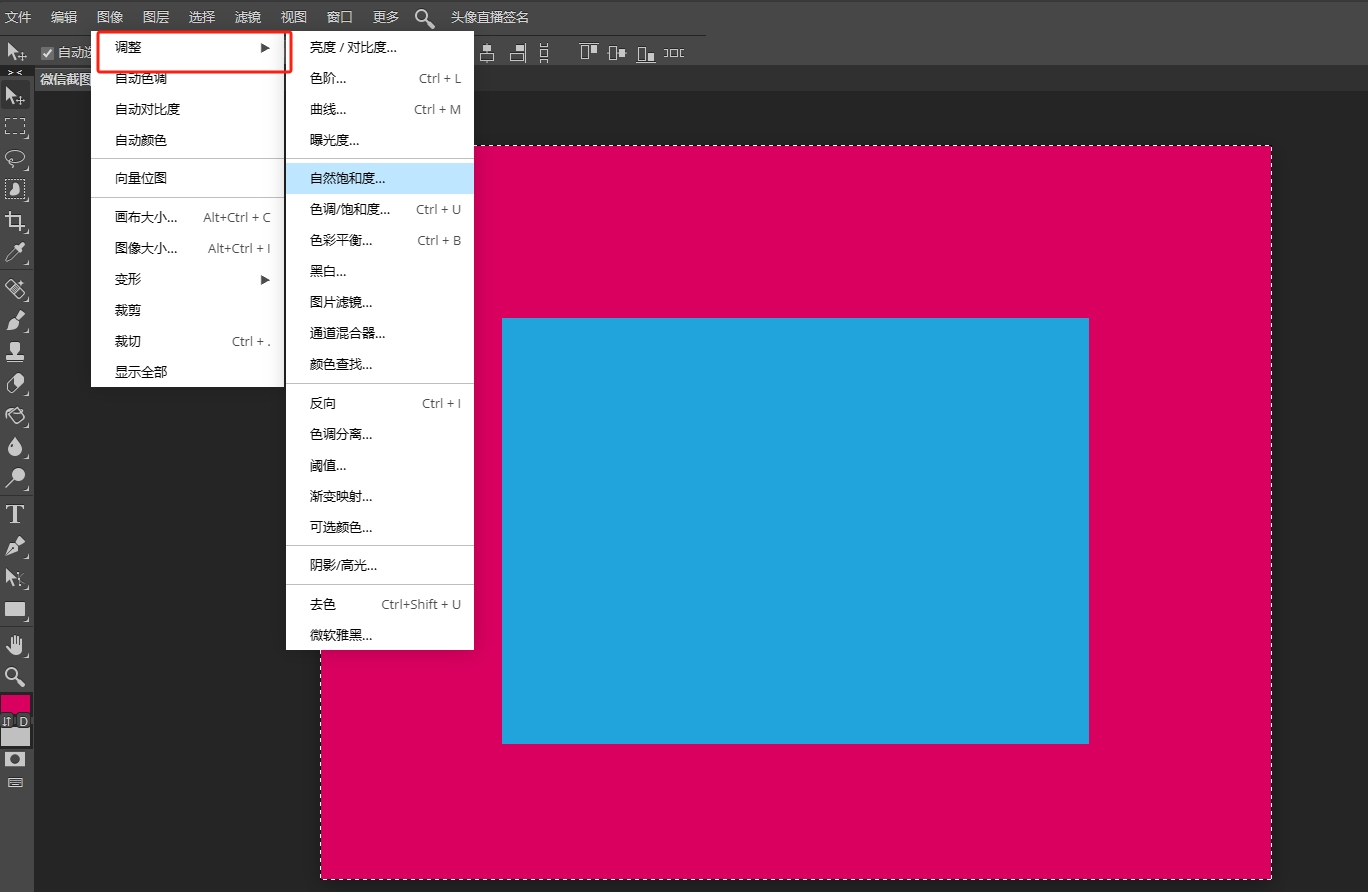Screen dimensions: 1368x892
Task: Open the pink foreground color swatch
Action: 16,703
